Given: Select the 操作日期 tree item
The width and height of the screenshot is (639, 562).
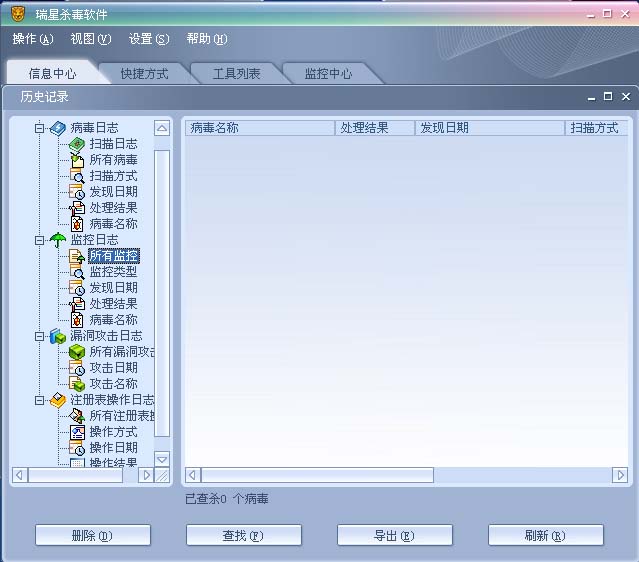Looking at the screenshot, I should (x=114, y=448).
